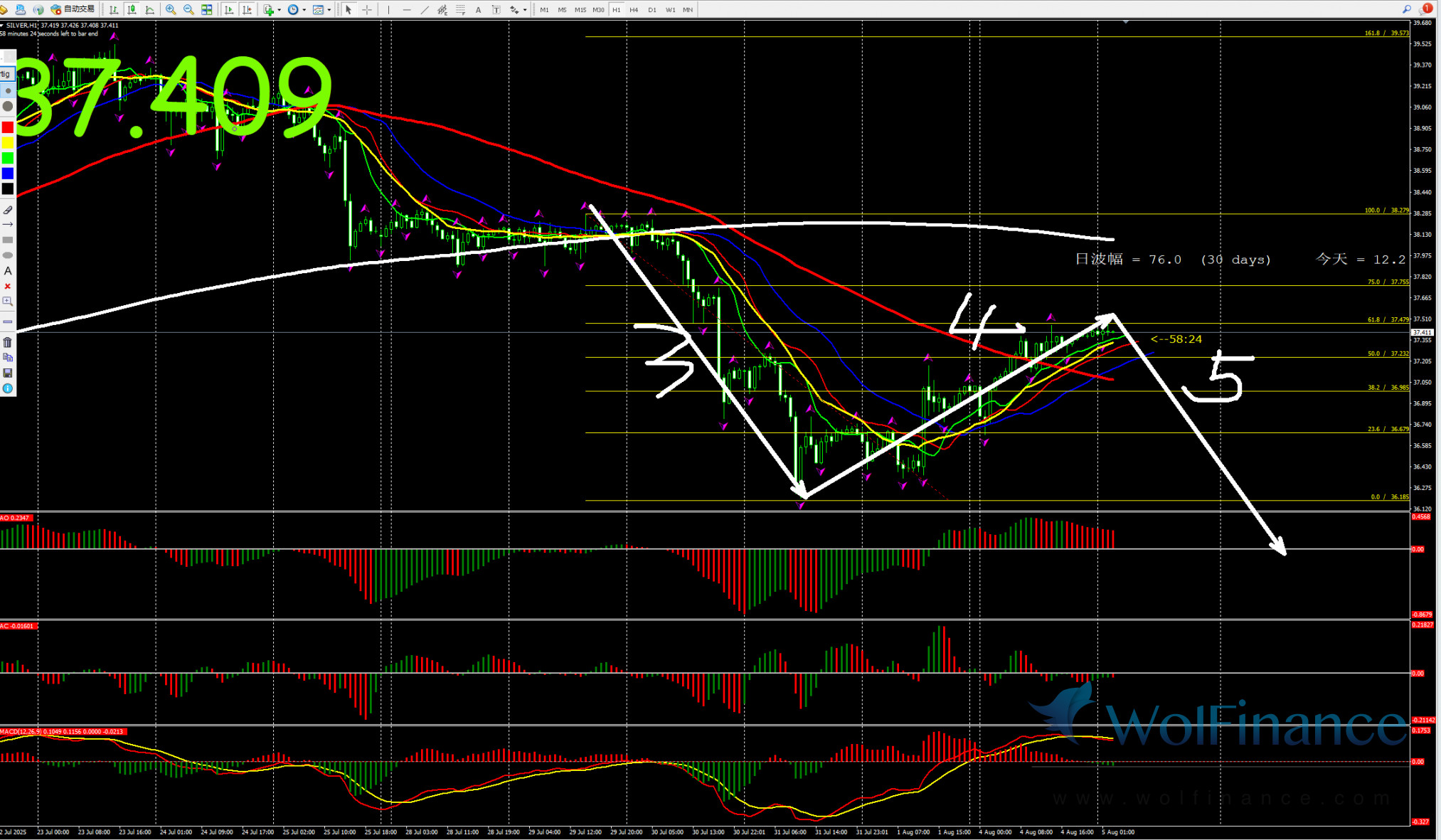Click the chart shift triangle marker
The height and width of the screenshot is (840, 1441).
1125,23
